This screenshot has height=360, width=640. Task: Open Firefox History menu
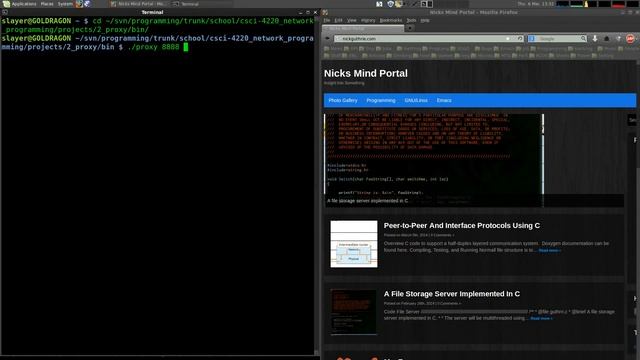(368, 20)
